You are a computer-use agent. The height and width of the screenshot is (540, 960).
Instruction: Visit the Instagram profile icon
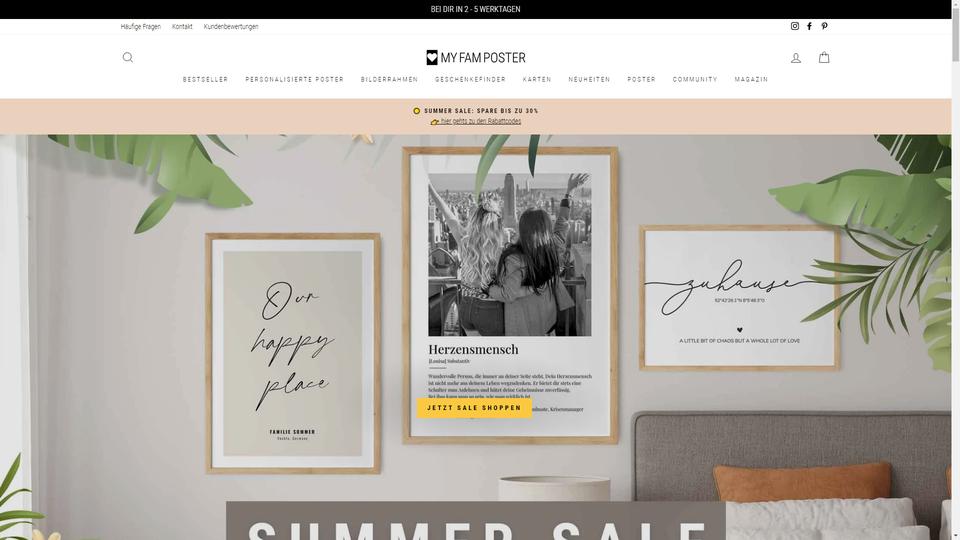tap(795, 26)
